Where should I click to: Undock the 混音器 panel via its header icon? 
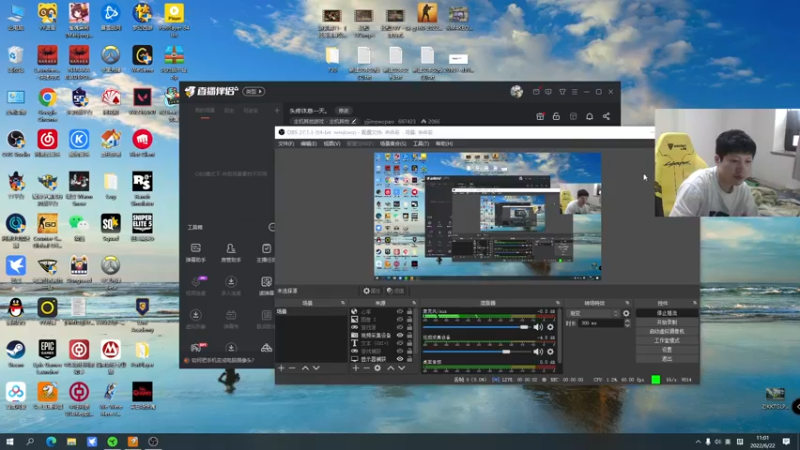[558, 303]
